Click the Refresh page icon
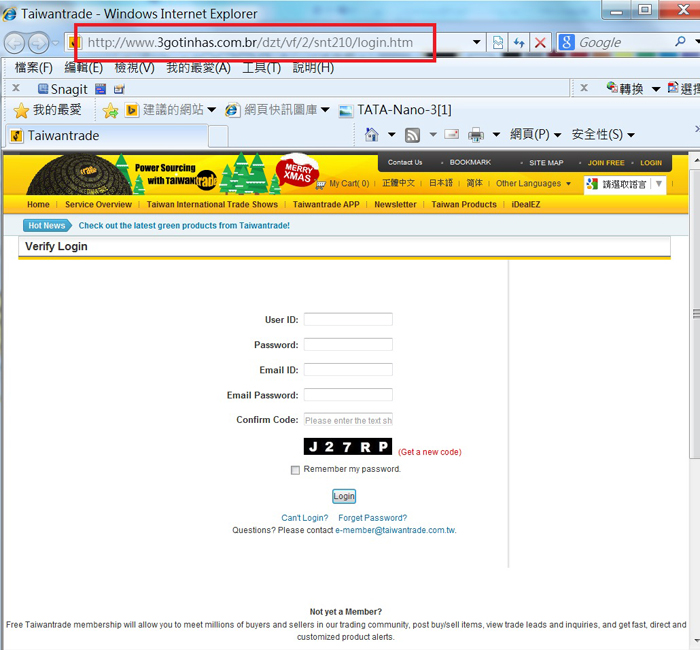Viewport: 700px width, 650px height. point(518,43)
